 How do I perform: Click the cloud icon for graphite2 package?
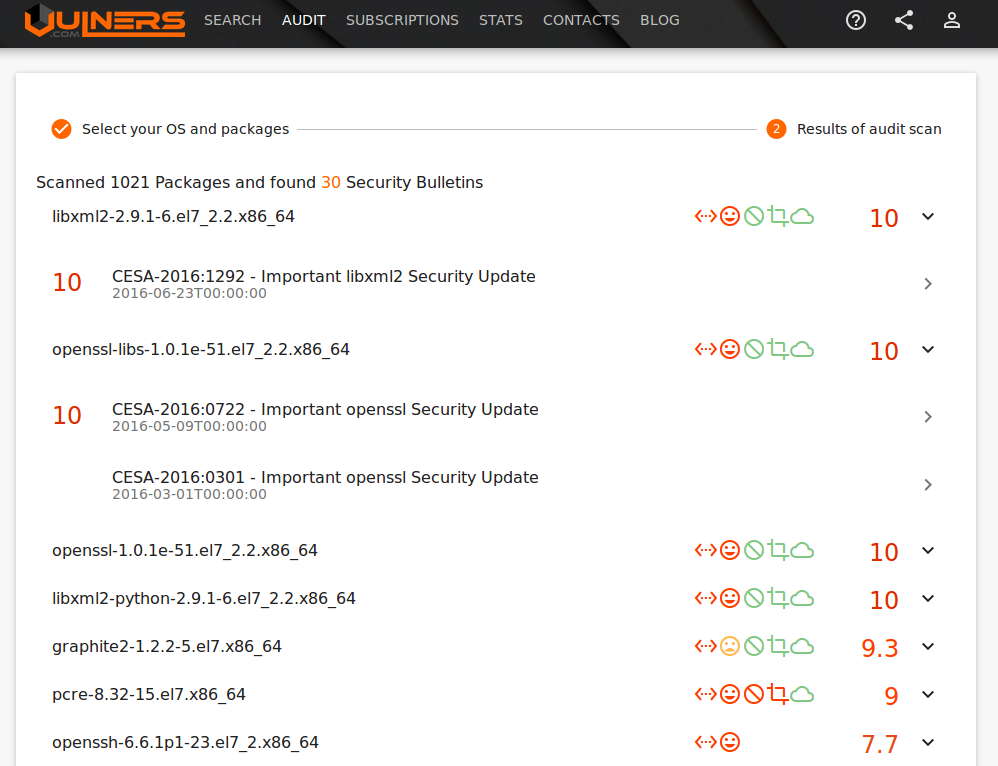[x=800, y=646]
